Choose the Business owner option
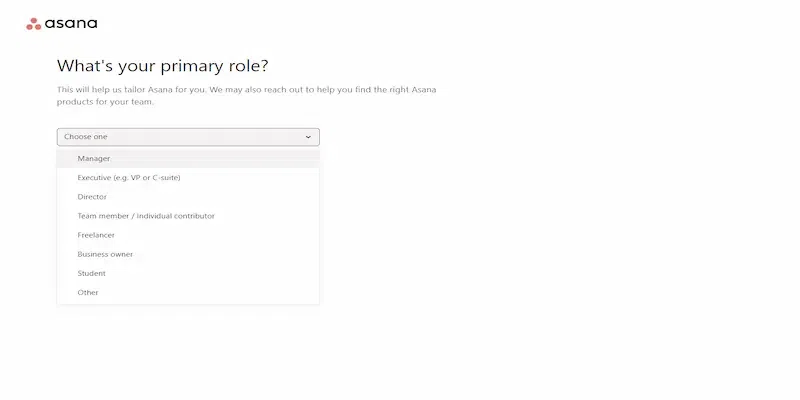This screenshot has width=800, height=400. click(x=105, y=254)
